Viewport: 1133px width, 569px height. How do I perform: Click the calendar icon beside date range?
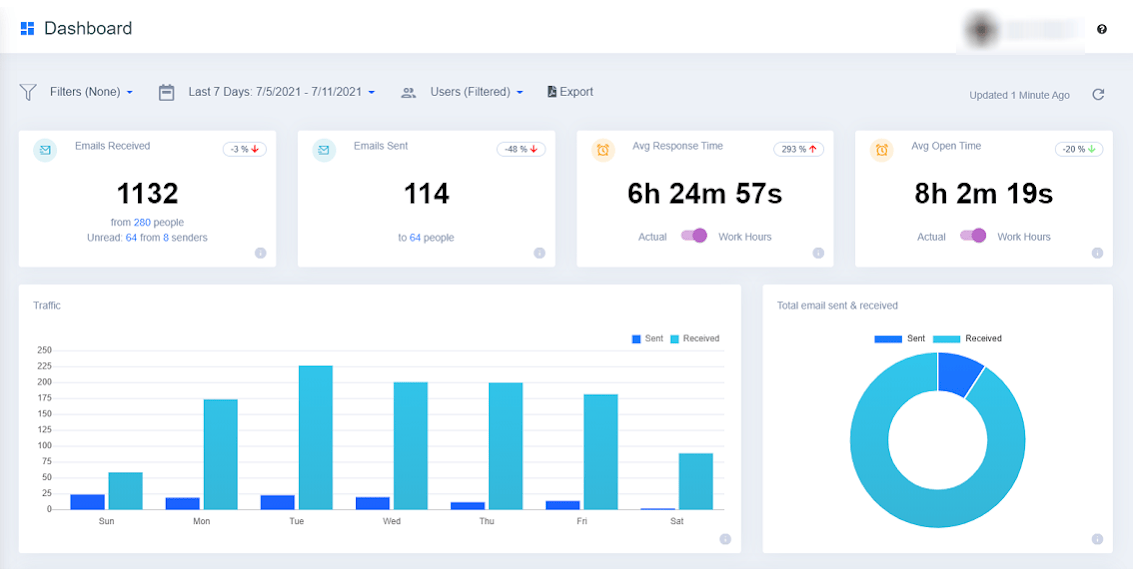click(167, 92)
